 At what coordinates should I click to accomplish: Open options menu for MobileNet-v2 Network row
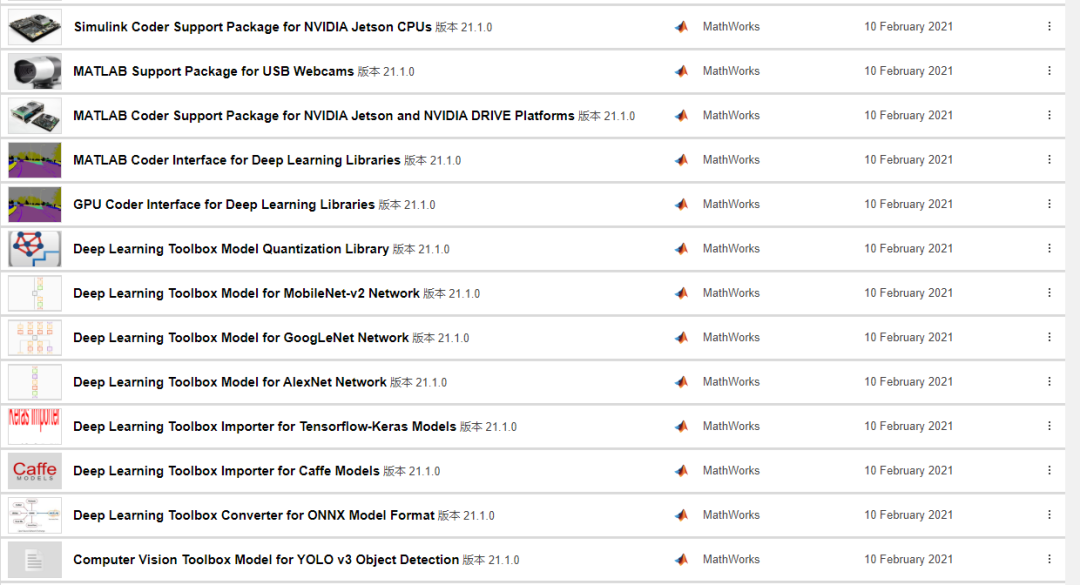click(x=1049, y=293)
